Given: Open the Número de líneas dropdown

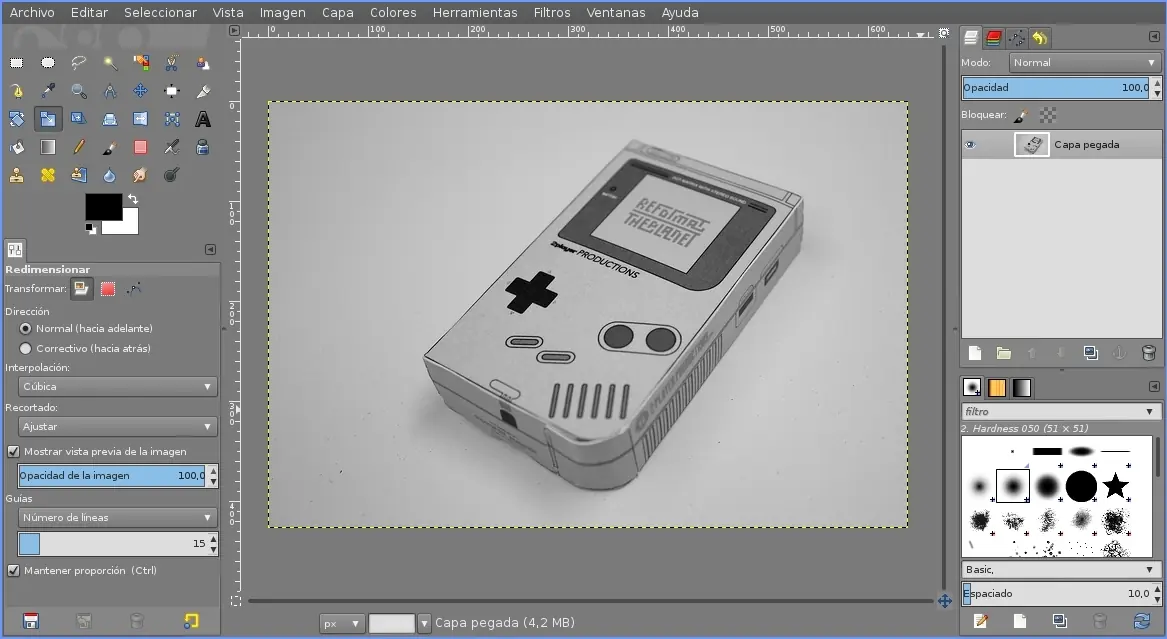Looking at the screenshot, I should 118,518.
